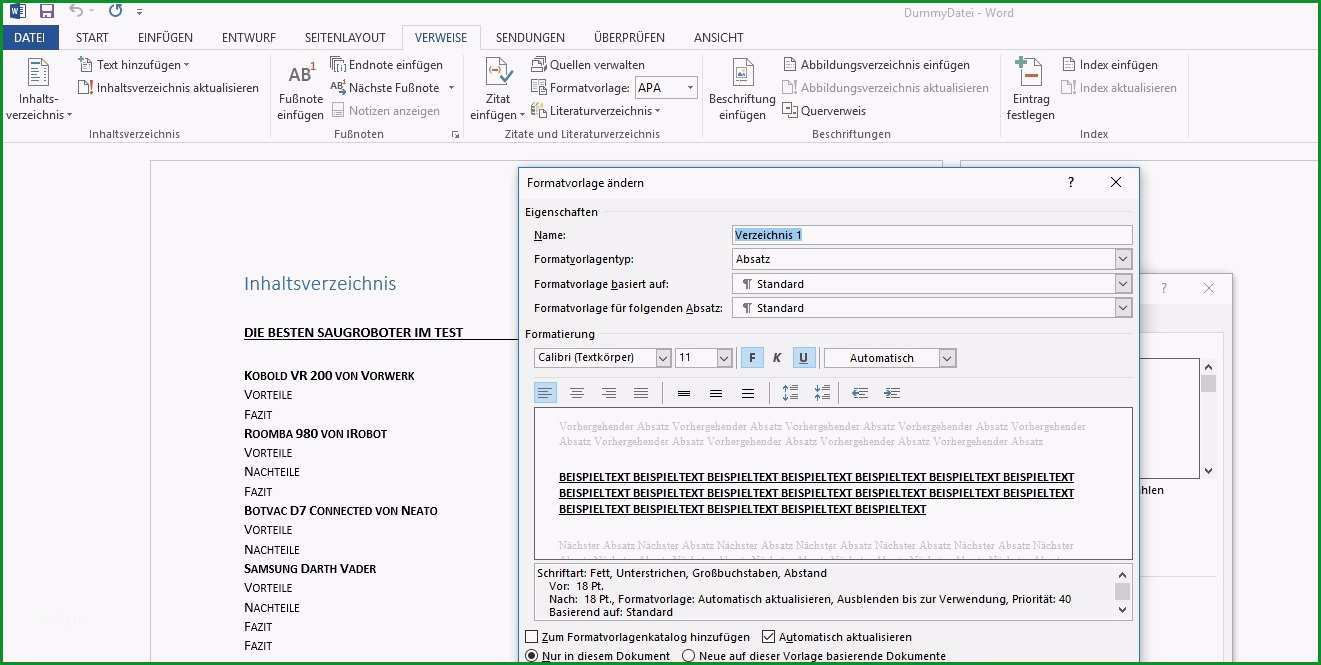Toggle bold (F) in the dialog
Screen dimensions: 1321x665
click(752, 358)
